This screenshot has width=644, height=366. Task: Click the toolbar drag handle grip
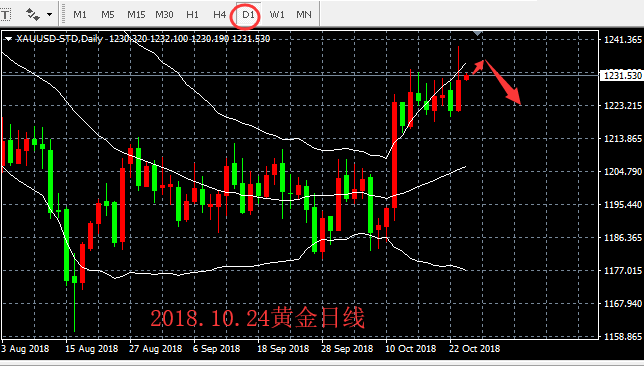pos(64,14)
